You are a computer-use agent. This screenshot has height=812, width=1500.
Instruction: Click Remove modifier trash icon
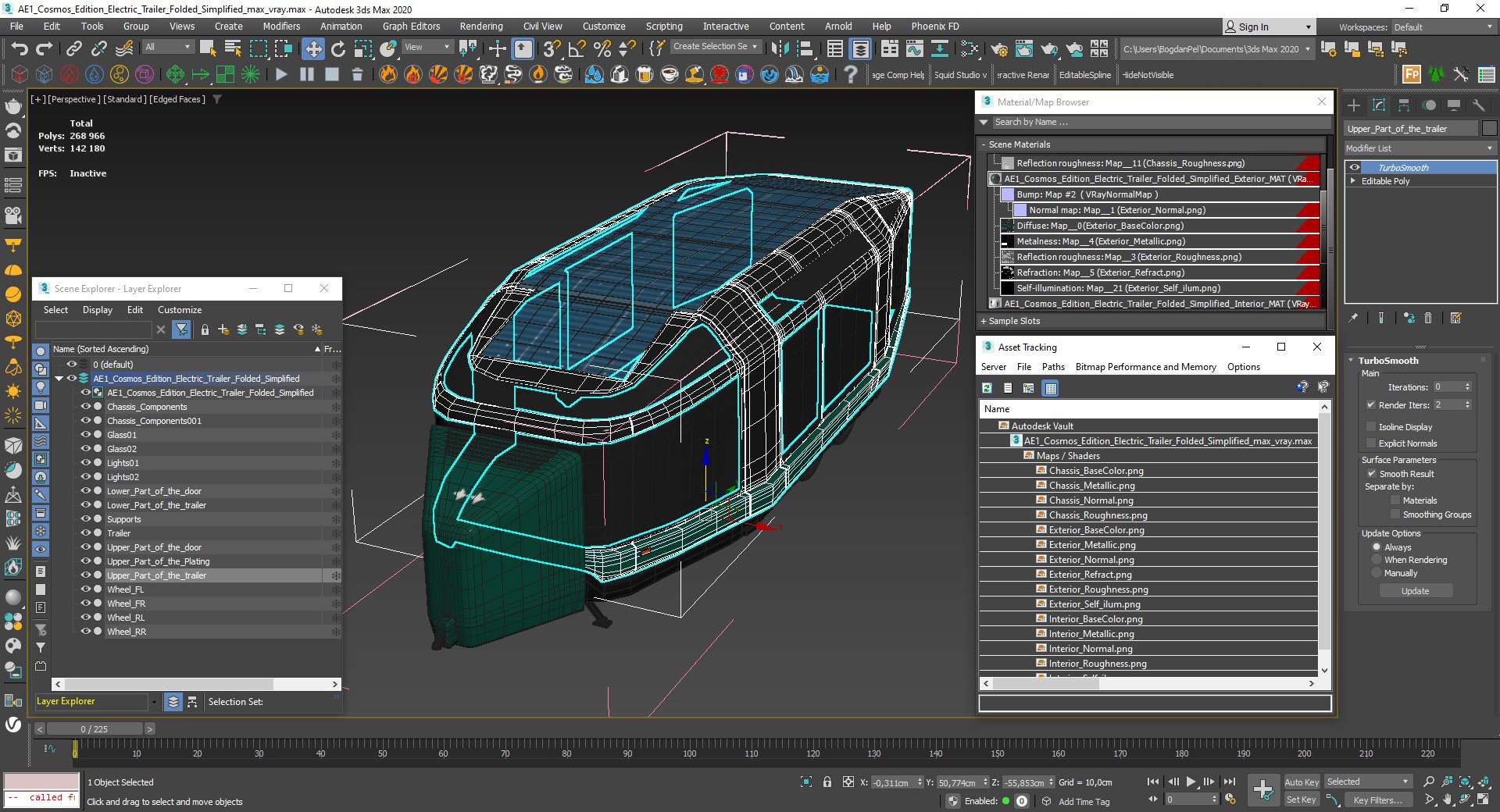tap(1428, 318)
